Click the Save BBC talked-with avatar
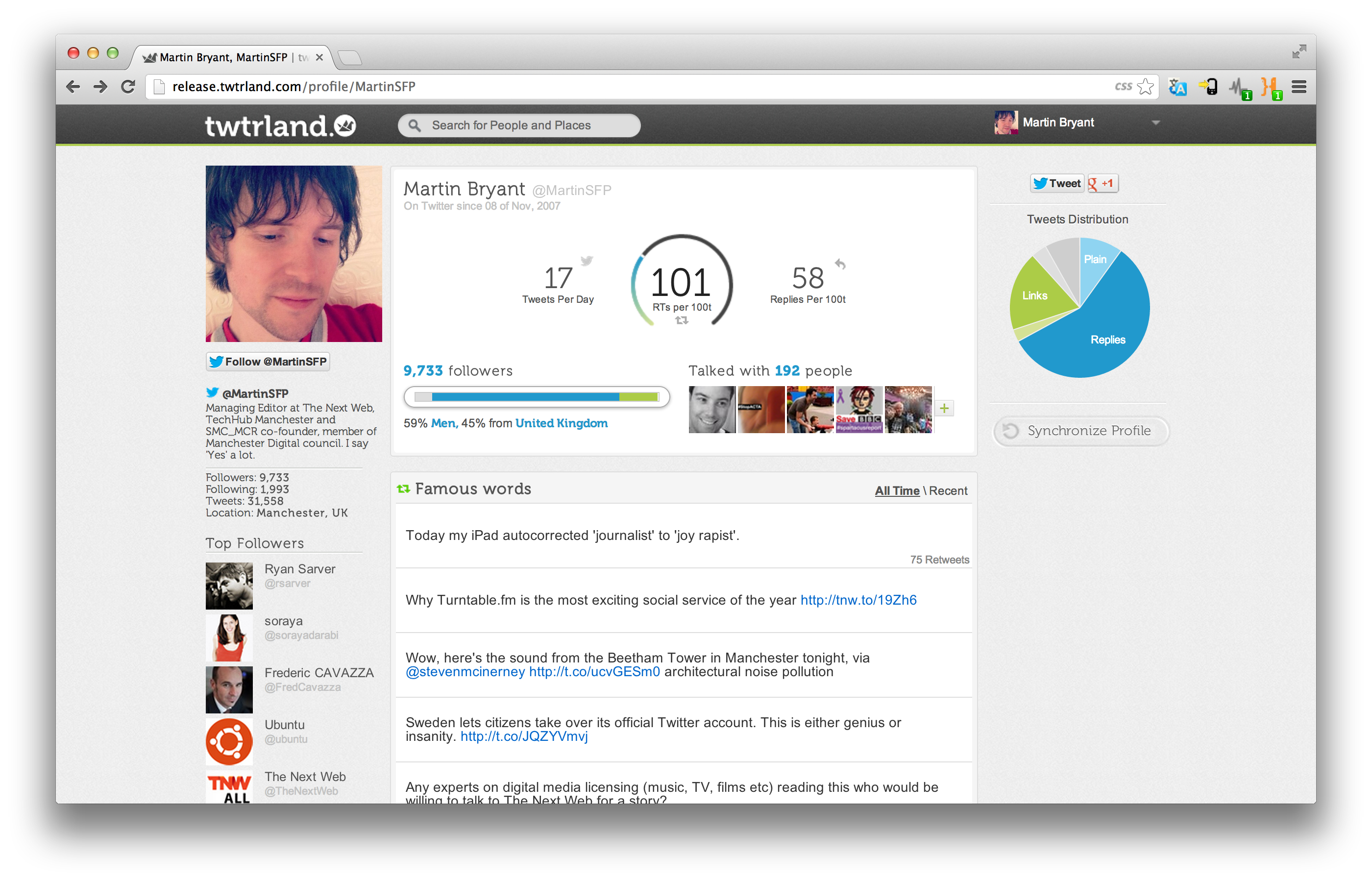This screenshot has height=881, width=1372. coord(859,410)
